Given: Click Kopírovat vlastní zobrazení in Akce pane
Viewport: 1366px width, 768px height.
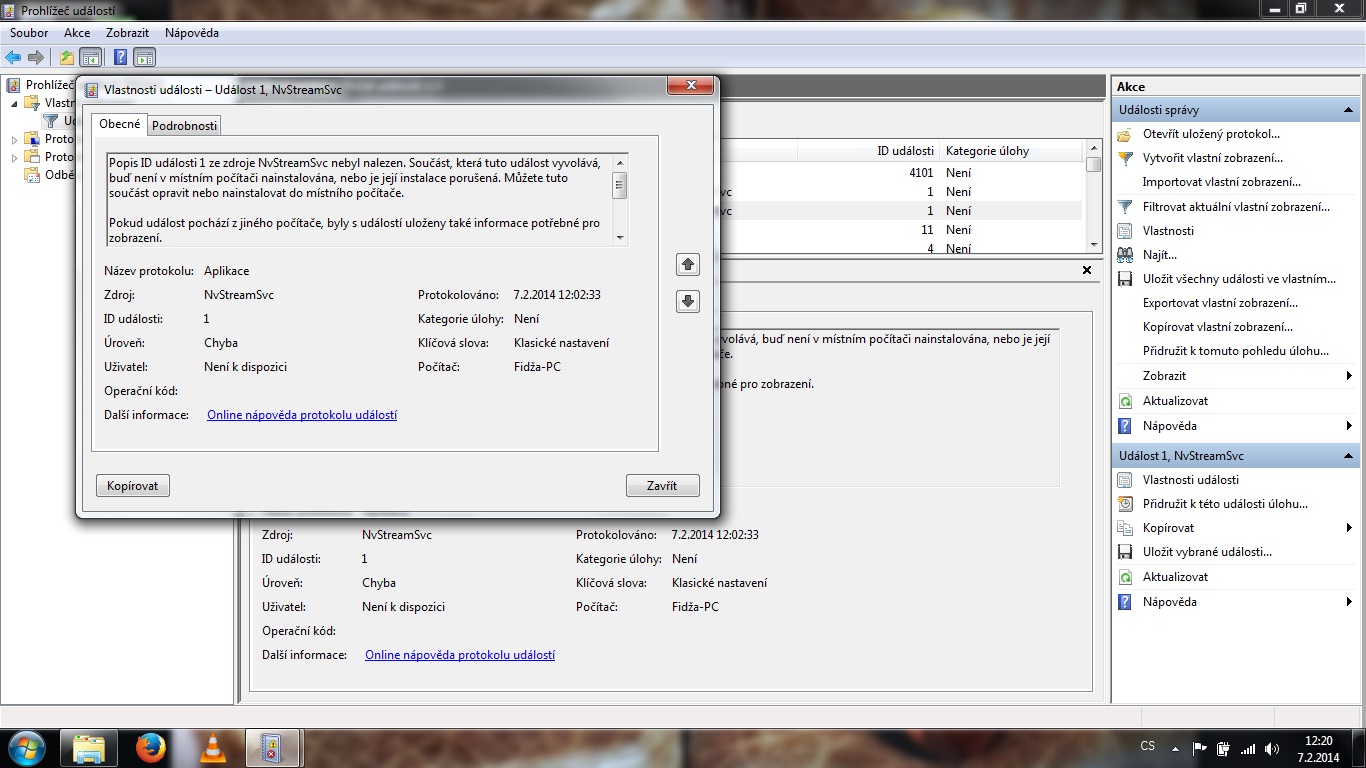Looking at the screenshot, I should pyautogui.click(x=1218, y=327).
